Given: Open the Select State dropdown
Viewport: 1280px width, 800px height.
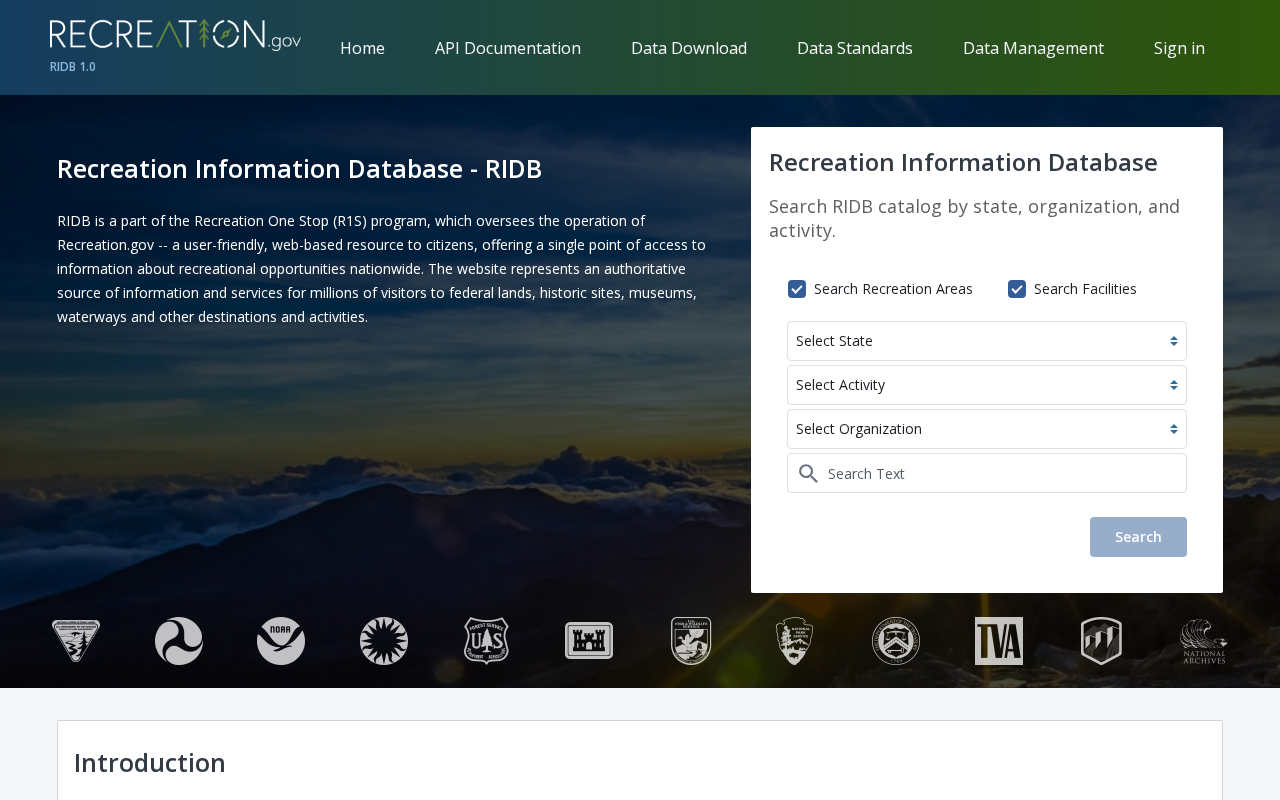Looking at the screenshot, I should click(987, 341).
